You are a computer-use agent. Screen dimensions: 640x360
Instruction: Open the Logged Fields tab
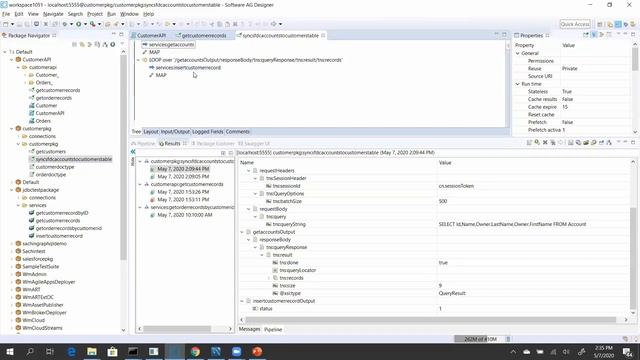[x=208, y=132]
